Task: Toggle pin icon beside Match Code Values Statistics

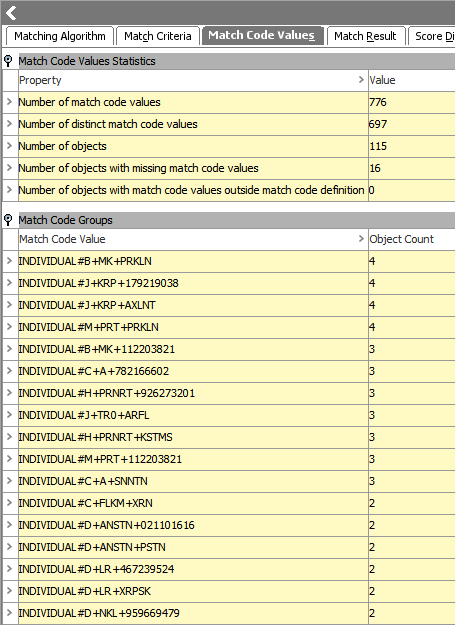Action: click(x=8, y=61)
